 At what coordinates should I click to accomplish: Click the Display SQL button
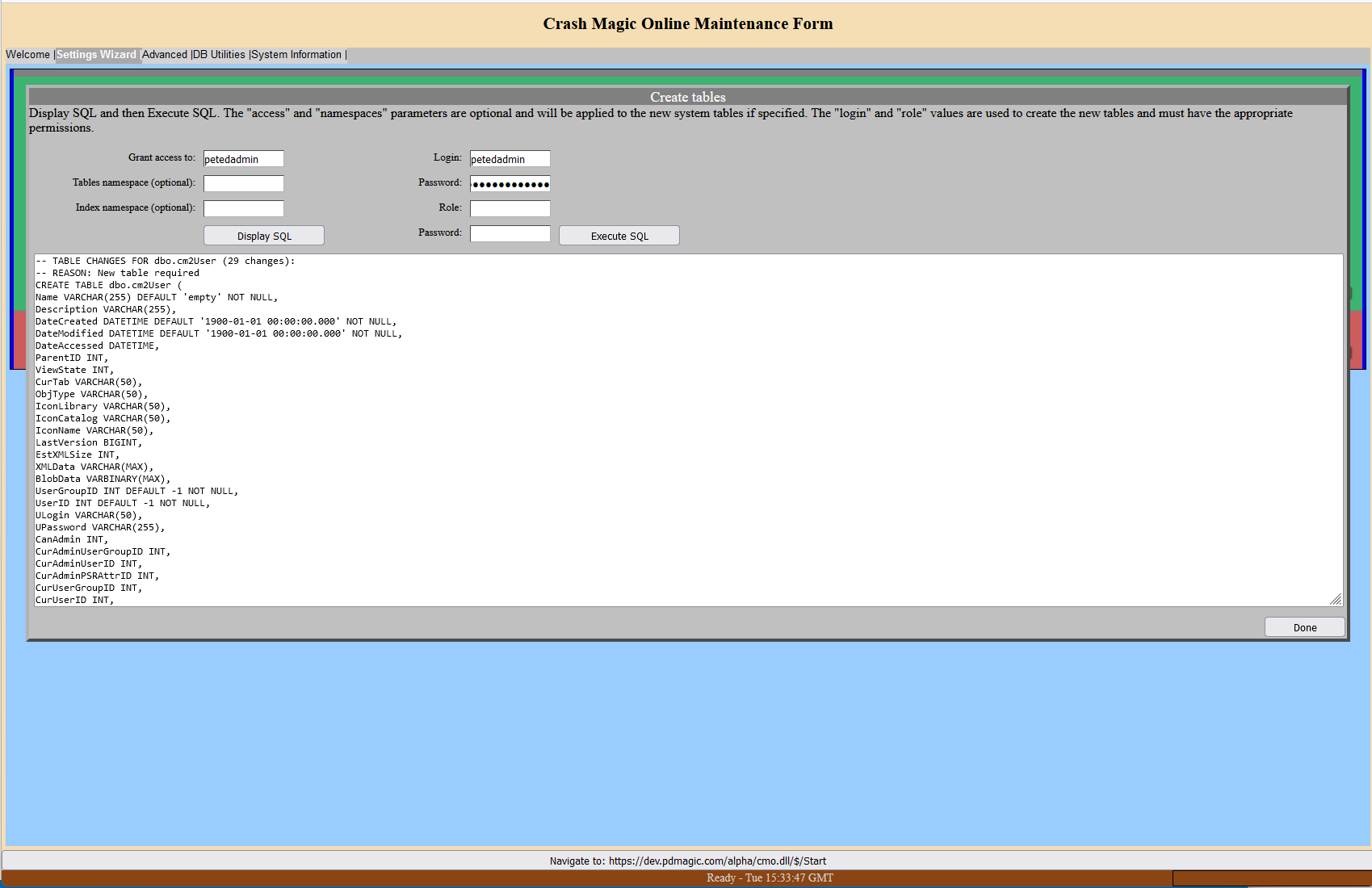[264, 236]
